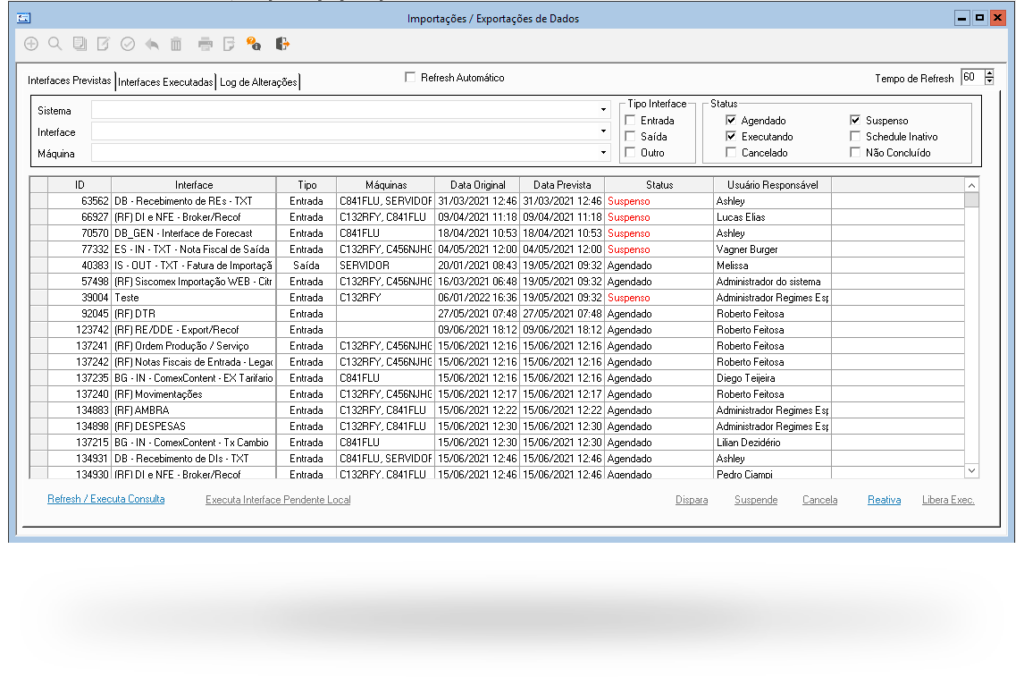The width and height of the screenshot is (1024, 684).
Task: Check the Não Concluído status
Action: (855, 152)
